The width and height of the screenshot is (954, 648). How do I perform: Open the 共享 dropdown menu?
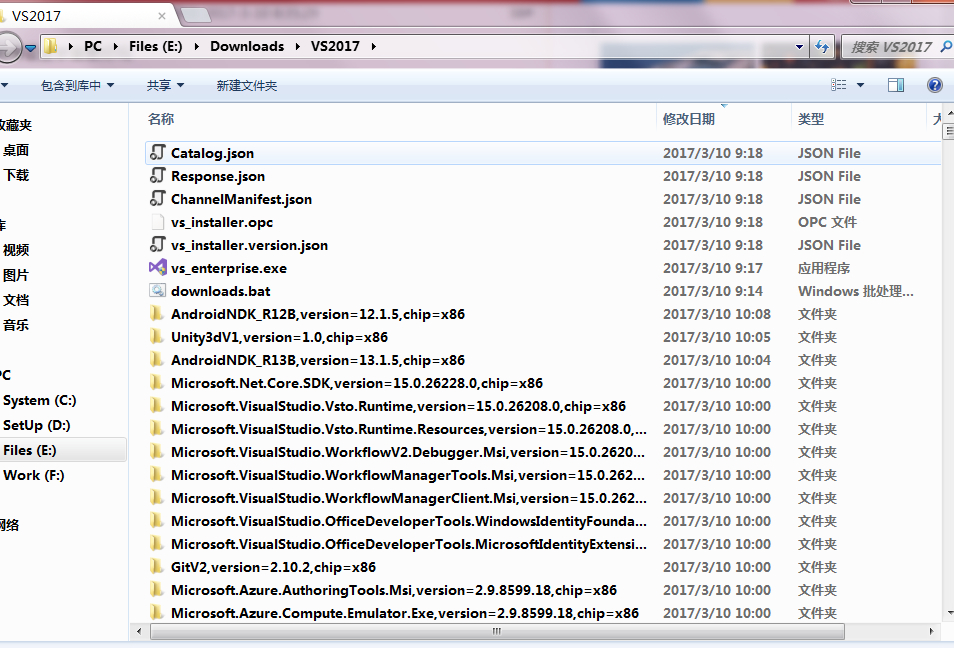(165, 85)
